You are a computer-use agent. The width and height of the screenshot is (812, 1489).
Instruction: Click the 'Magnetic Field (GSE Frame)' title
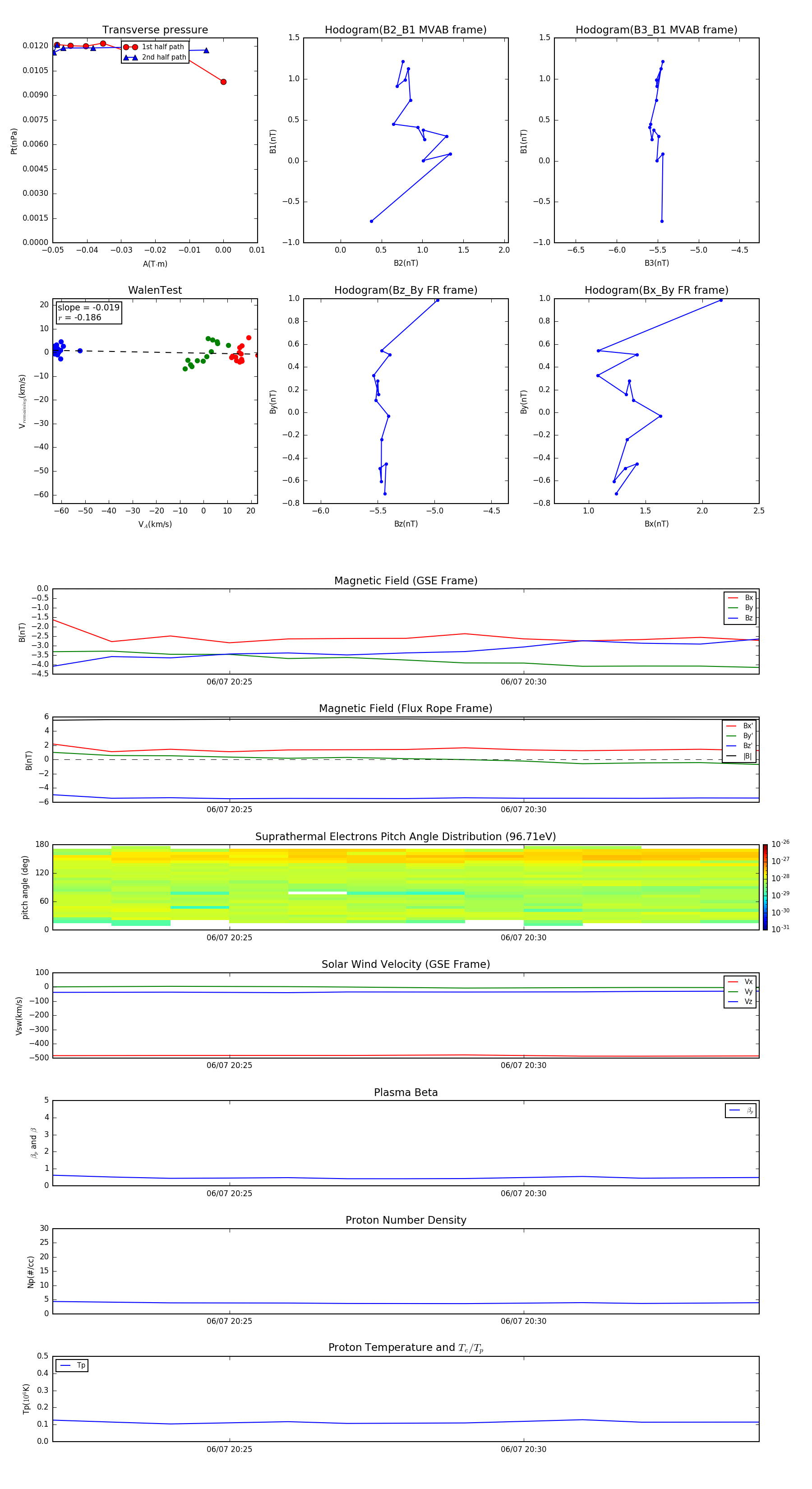[x=406, y=581]
